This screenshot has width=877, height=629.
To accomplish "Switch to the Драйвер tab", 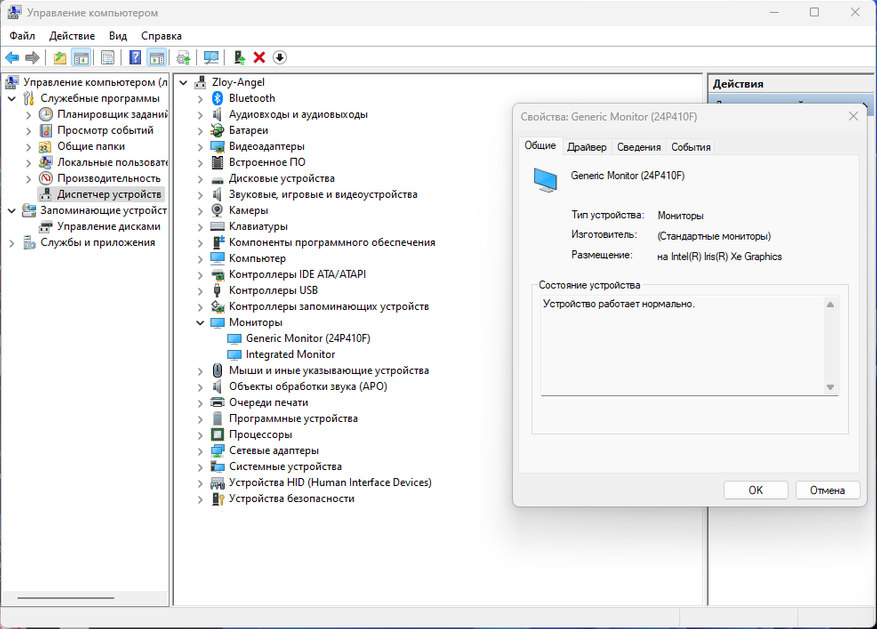I will point(586,147).
